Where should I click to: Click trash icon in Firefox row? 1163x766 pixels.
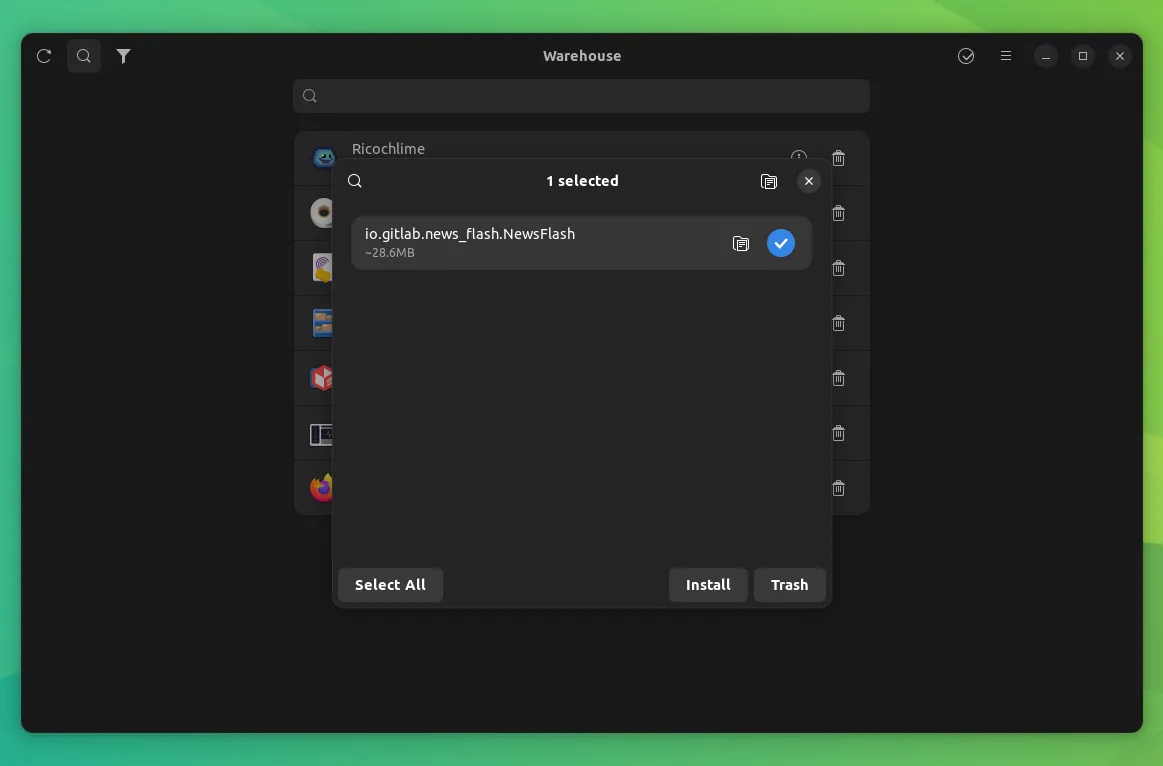tap(839, 488)
